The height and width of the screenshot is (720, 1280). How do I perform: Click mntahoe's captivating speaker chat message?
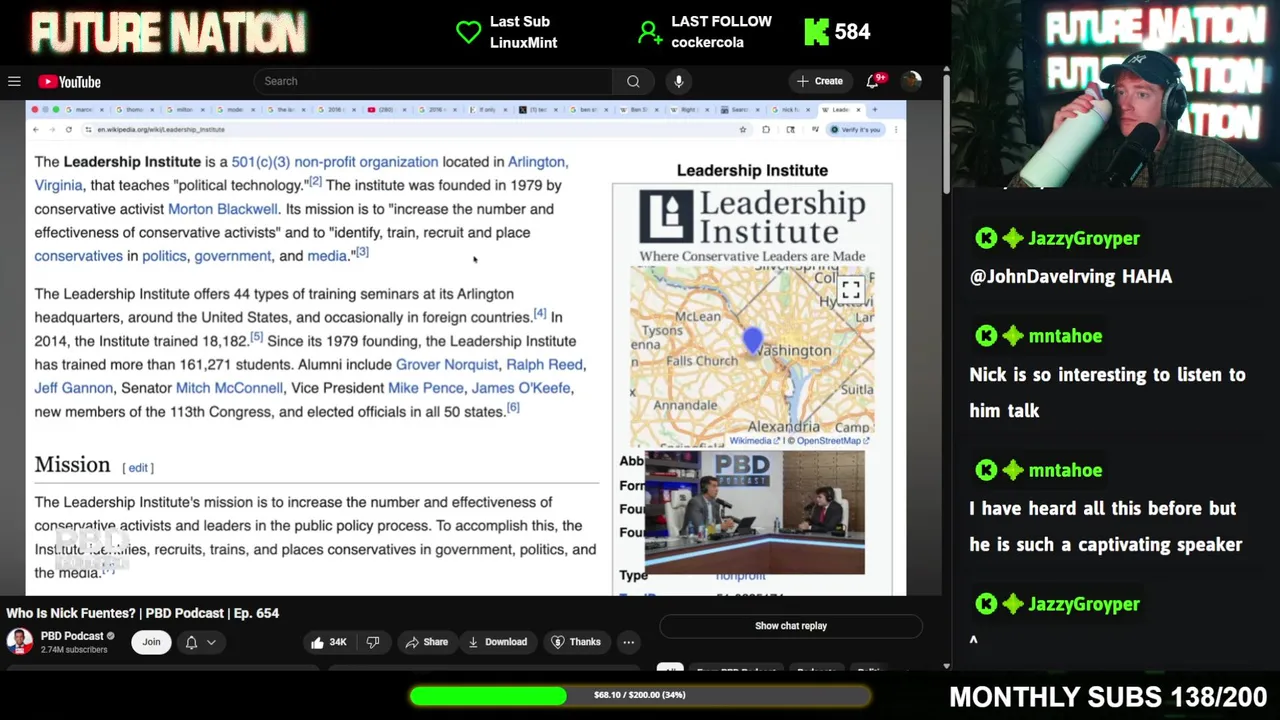[x=1106, y=527]
